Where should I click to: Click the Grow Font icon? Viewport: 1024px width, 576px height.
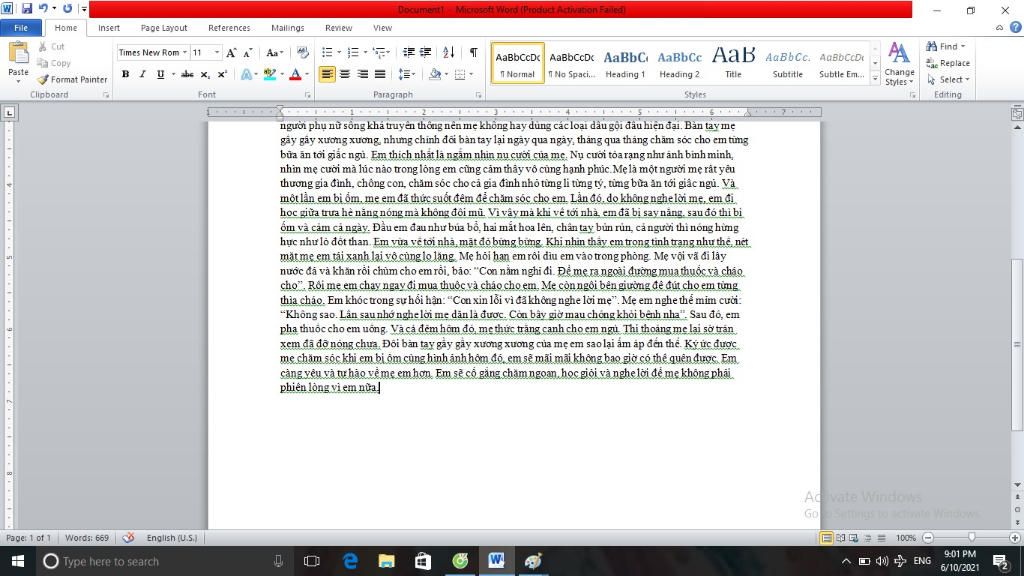click(231, 52)
